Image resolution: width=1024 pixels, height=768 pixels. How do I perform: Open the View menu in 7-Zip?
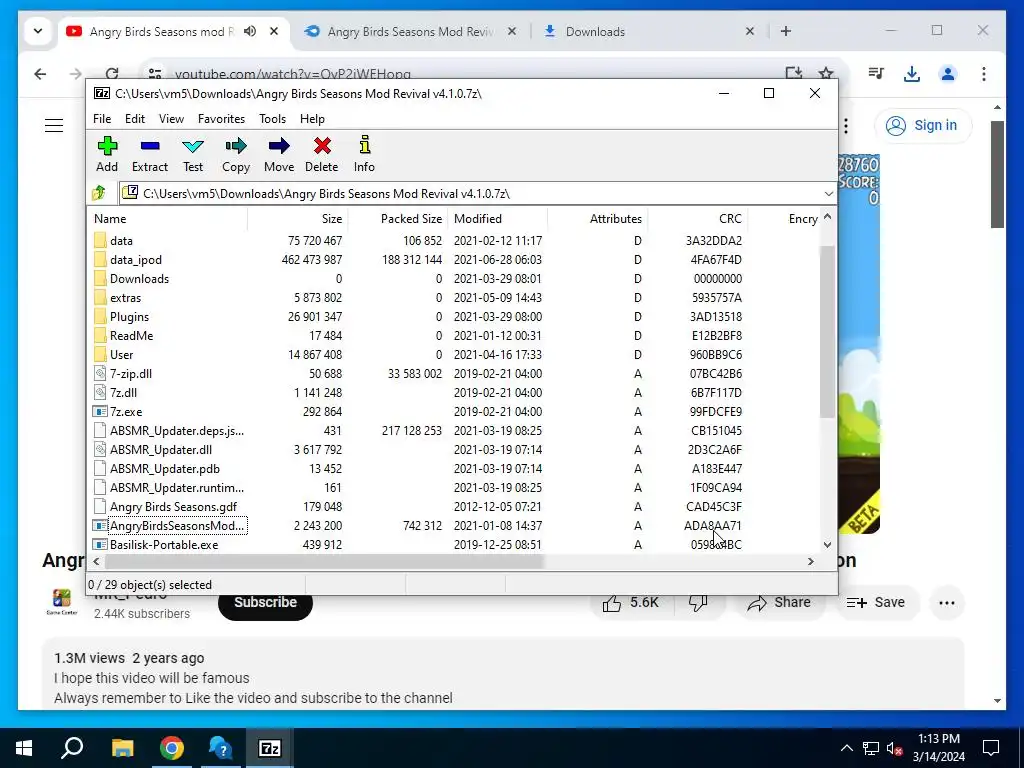coord(171,119)
